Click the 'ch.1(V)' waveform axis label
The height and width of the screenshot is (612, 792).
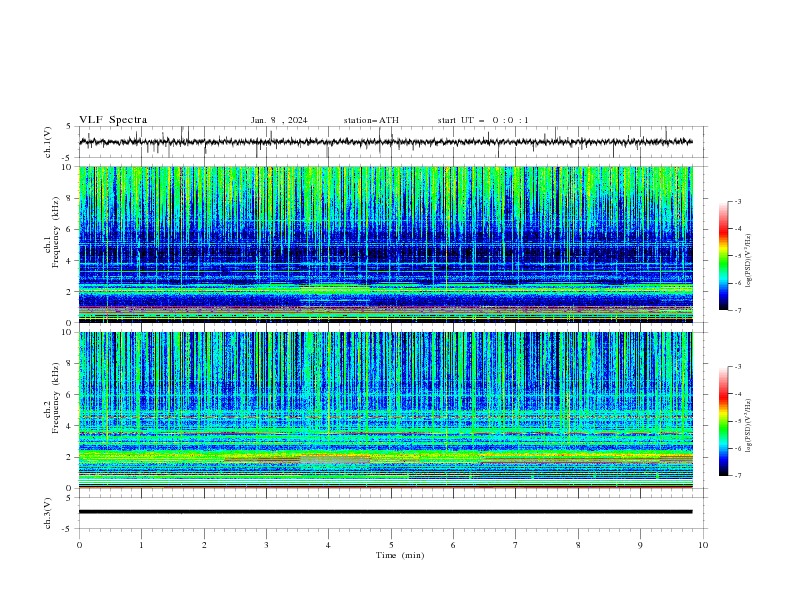coord(48,142)
